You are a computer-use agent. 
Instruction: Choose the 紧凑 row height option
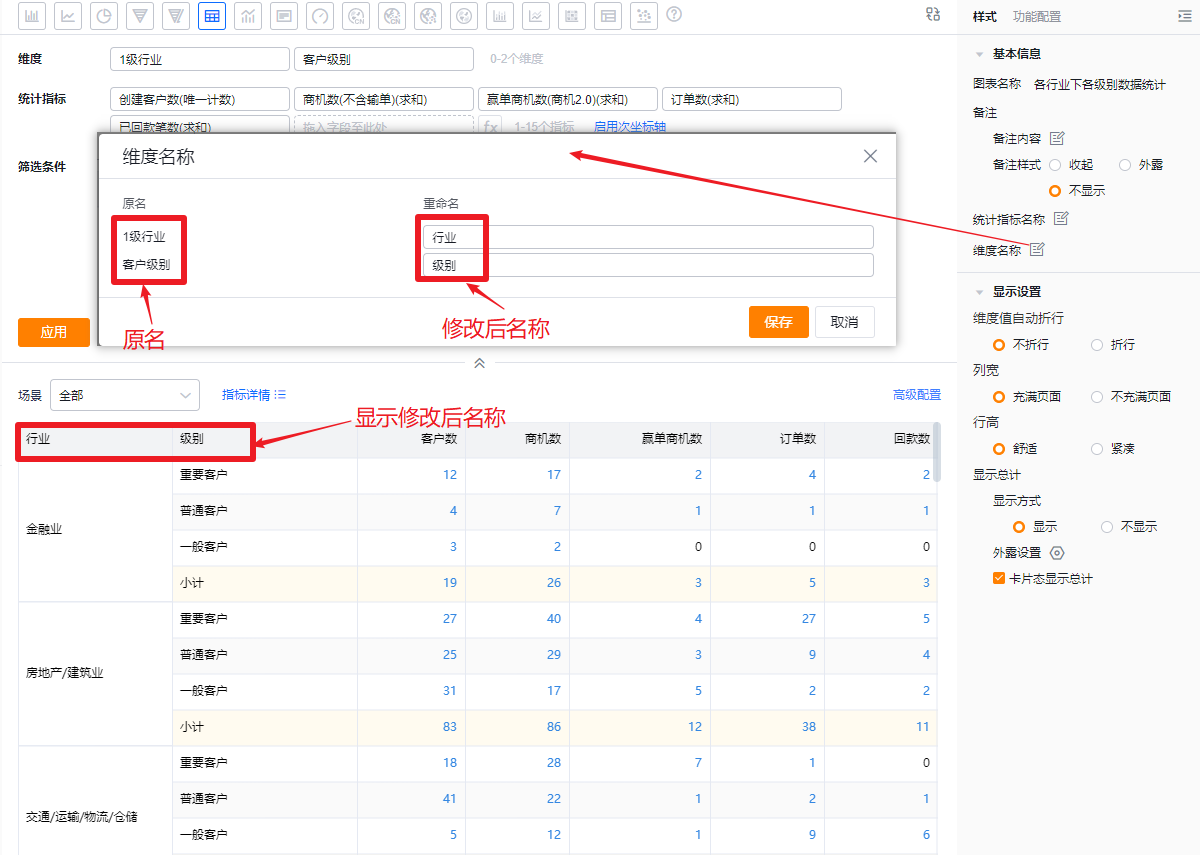1097,449
